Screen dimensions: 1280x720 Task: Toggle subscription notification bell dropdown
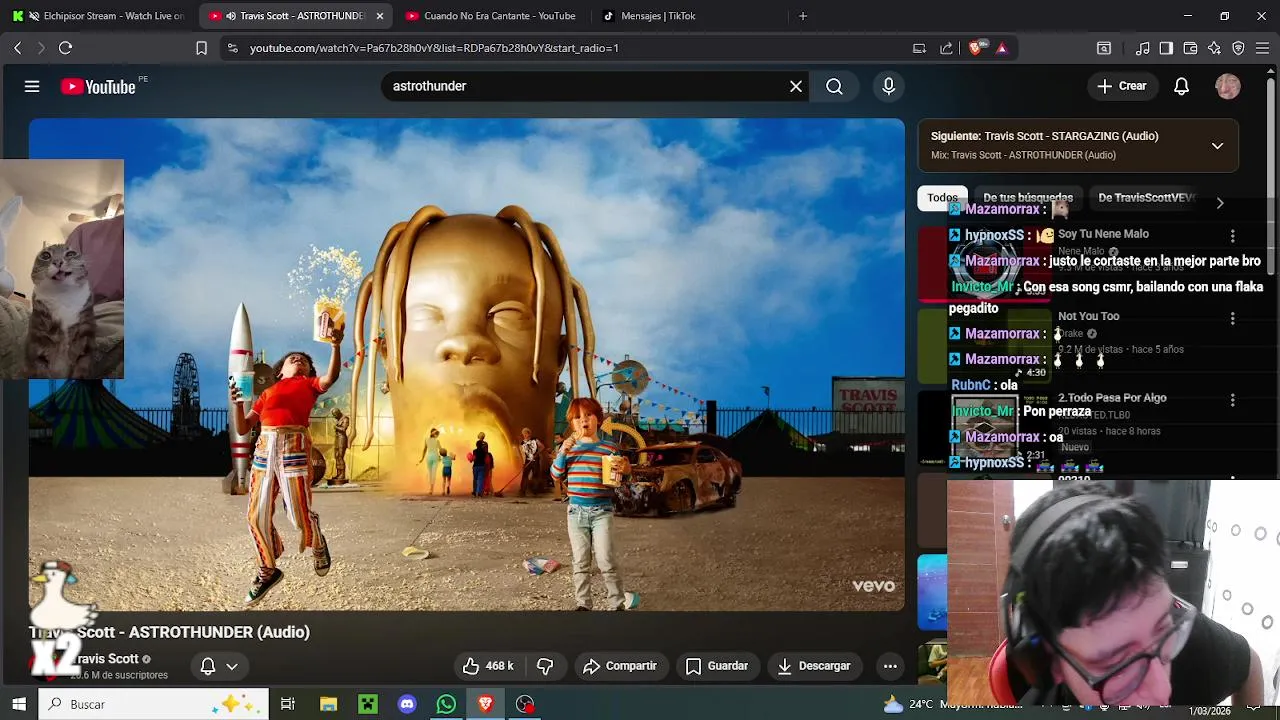[x=219, y=666]
